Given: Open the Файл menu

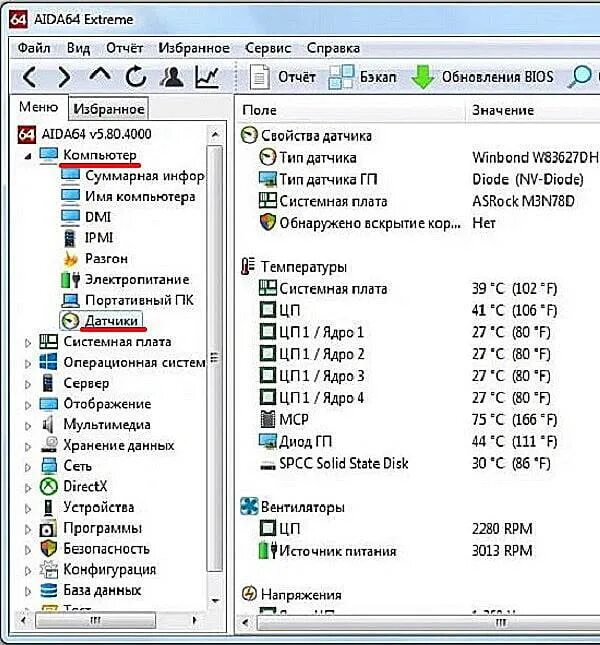Looking at the screenshot, I should point(34,48).
